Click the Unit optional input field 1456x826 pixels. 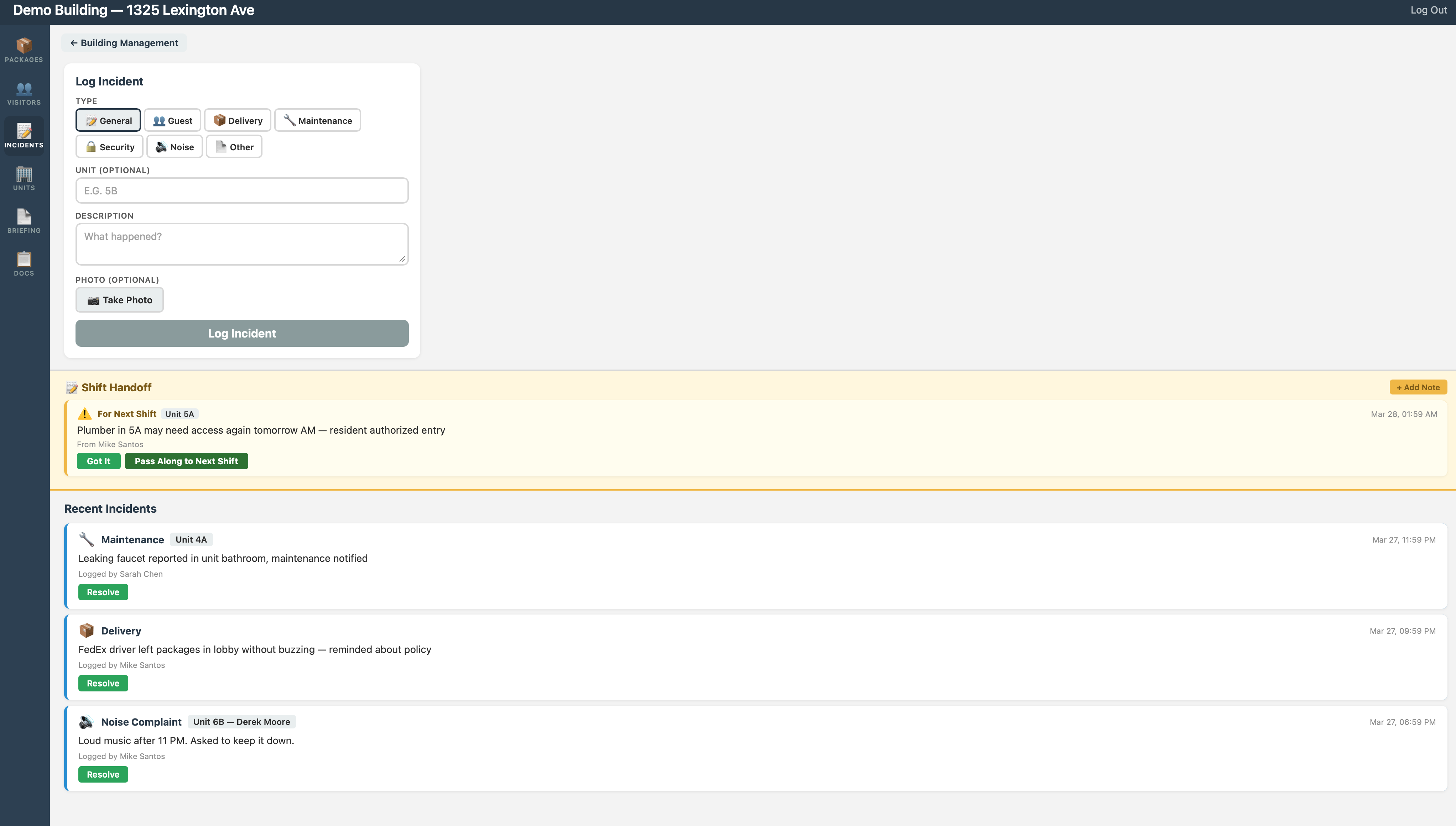[x=241, y=190]
